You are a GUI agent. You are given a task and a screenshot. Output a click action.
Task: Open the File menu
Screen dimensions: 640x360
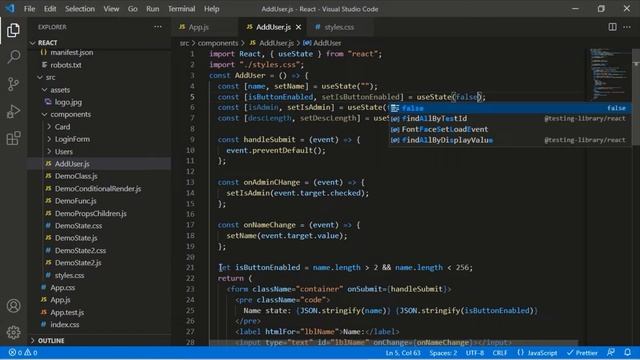click(29, 9)
